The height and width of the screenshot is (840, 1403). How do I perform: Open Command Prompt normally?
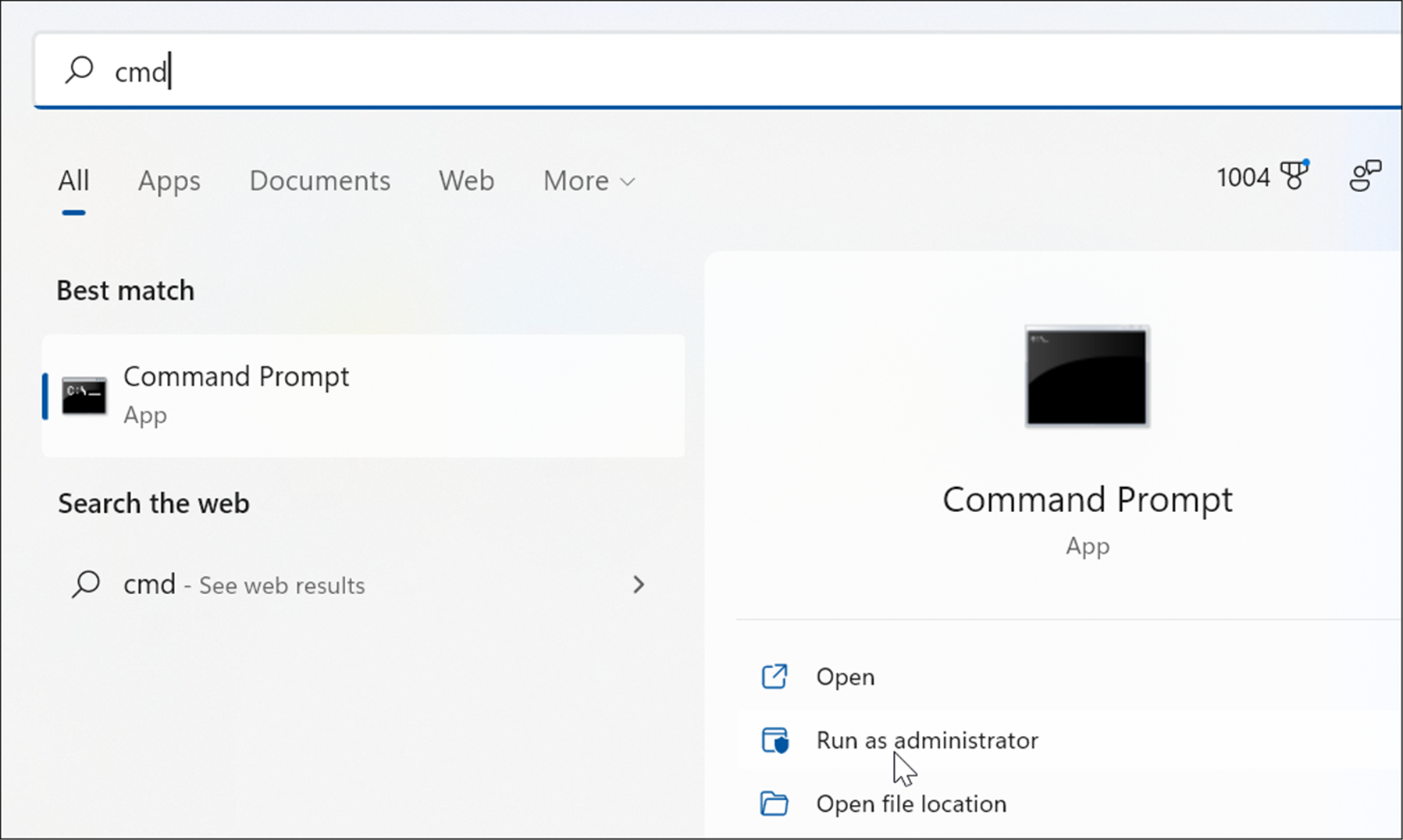(x=845, y=676)
